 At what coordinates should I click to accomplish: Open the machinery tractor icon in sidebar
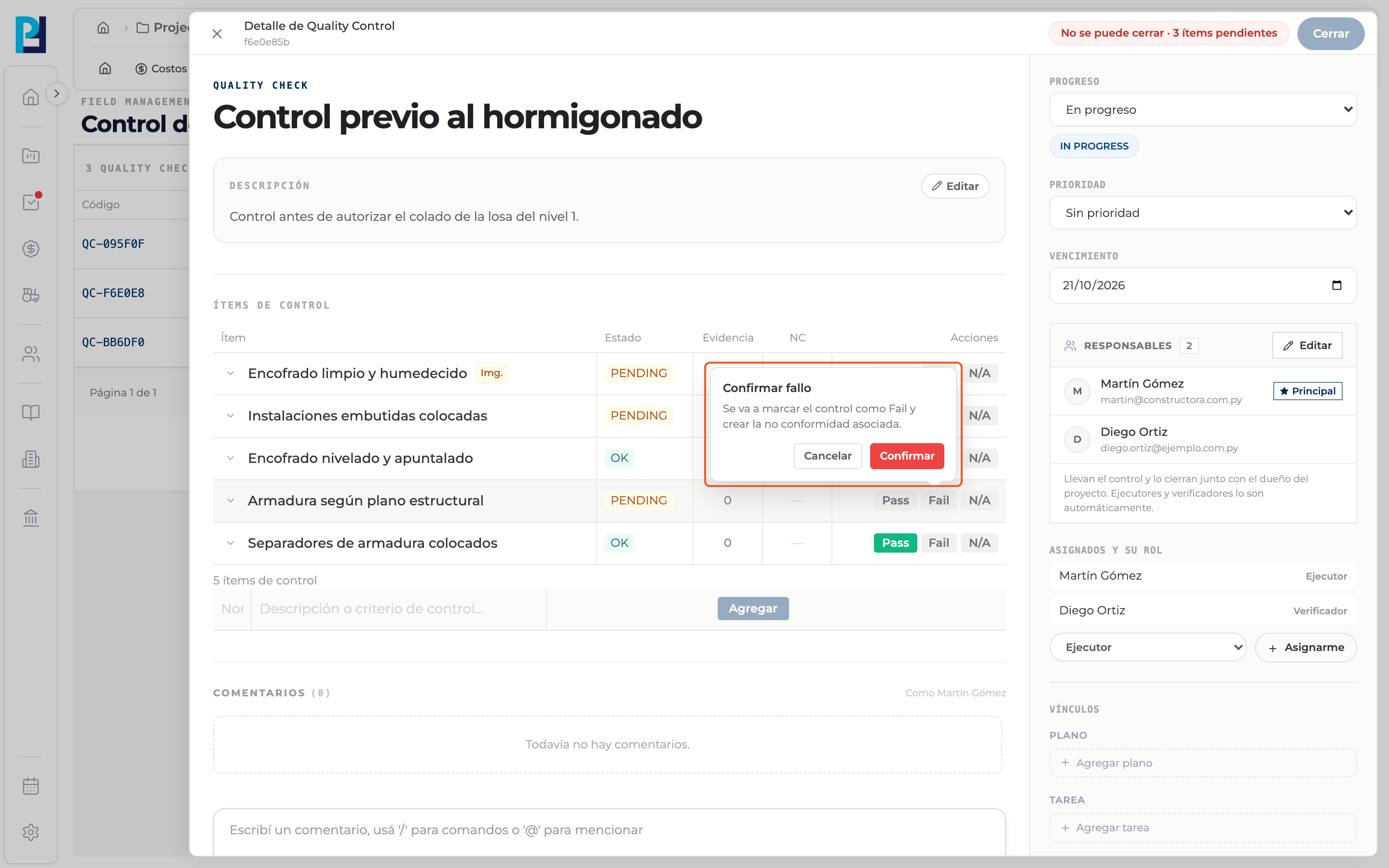(x=31, y=295)
